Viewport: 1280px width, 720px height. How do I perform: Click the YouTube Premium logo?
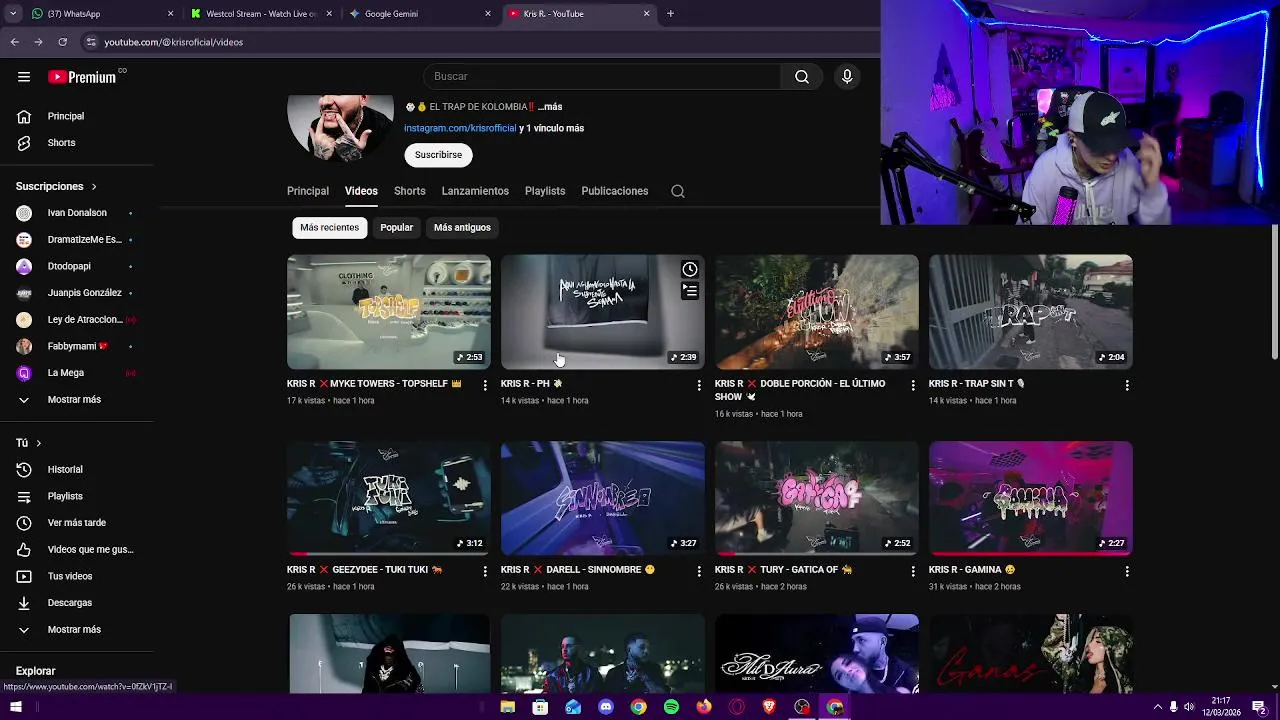tap(82, 77)
